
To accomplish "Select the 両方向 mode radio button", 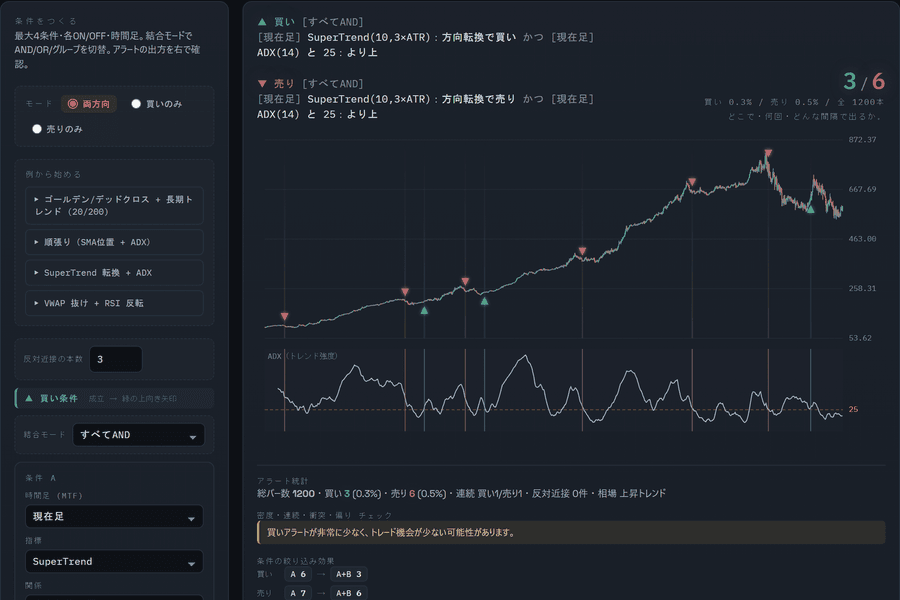I will coord(89,104).
